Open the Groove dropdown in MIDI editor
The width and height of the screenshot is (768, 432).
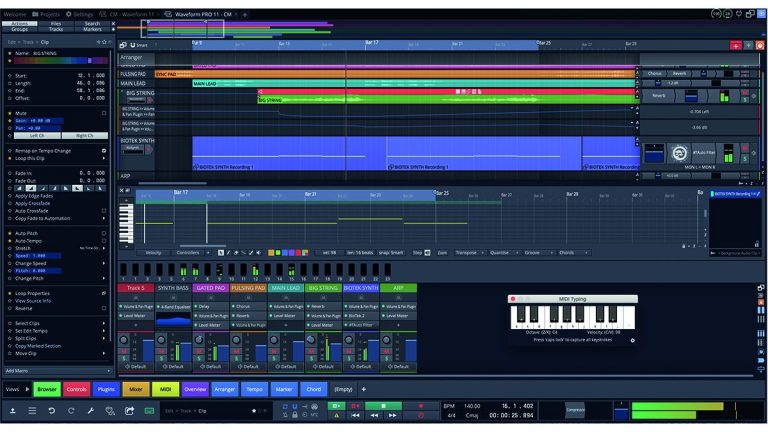coord(538,253)
